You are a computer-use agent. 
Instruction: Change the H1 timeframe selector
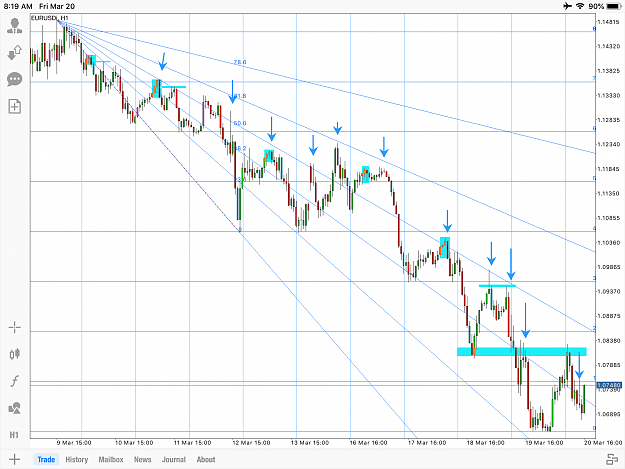point(14,435)
